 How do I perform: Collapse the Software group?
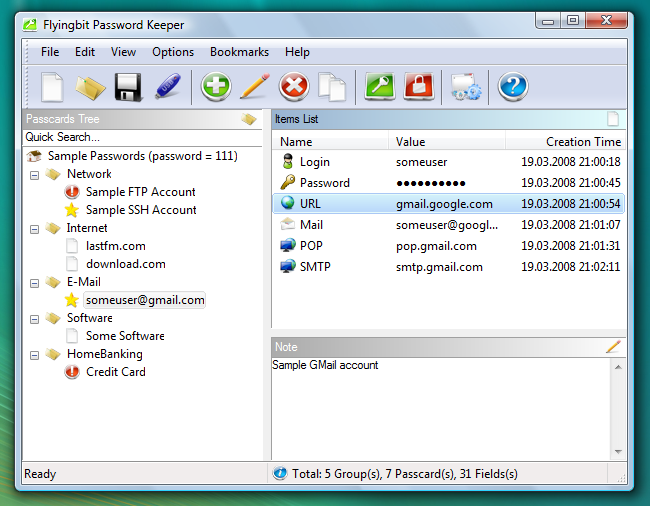click(x=34, y=320)
